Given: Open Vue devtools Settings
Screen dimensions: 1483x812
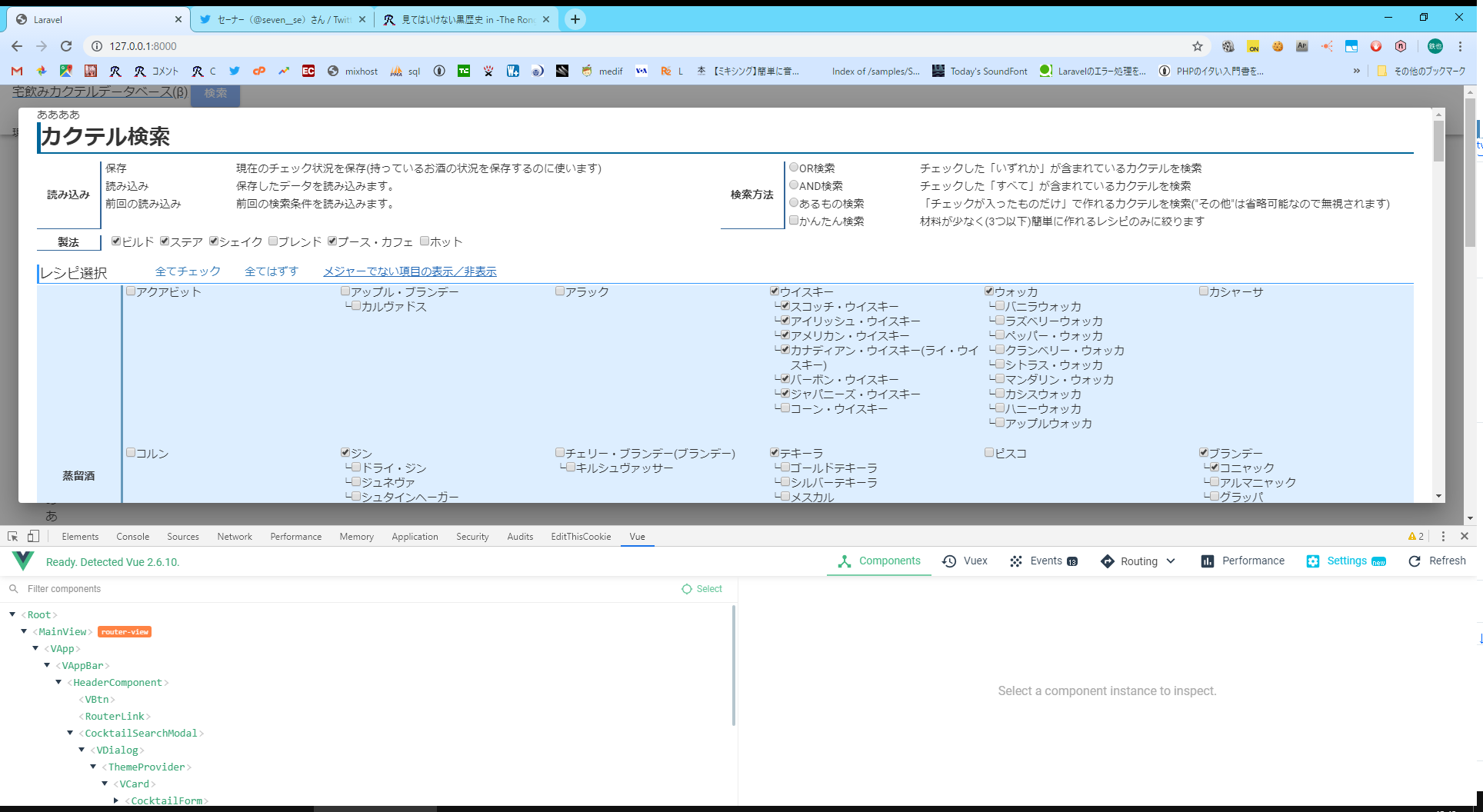Looking at the screenshot, I should [x=1345, y=561].
